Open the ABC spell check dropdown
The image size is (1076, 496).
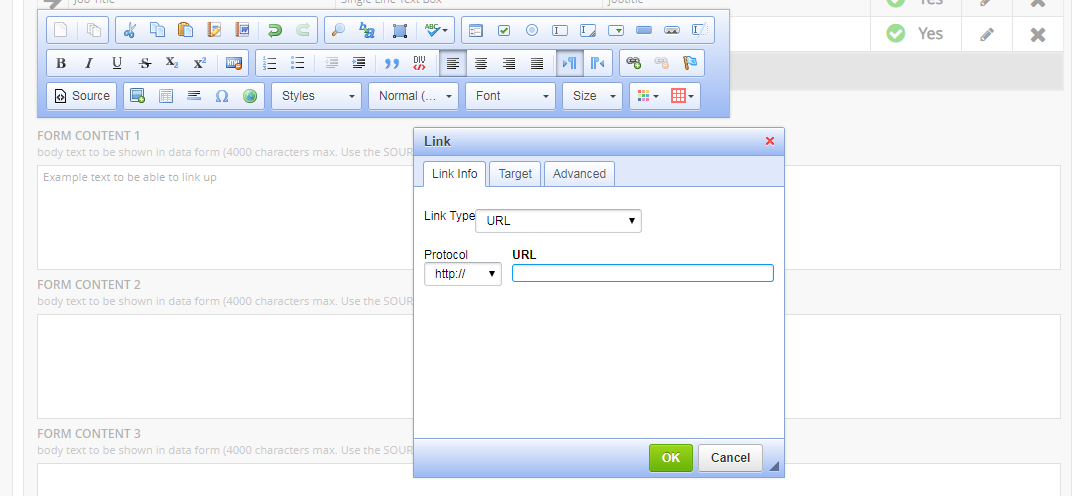point(436,30)
